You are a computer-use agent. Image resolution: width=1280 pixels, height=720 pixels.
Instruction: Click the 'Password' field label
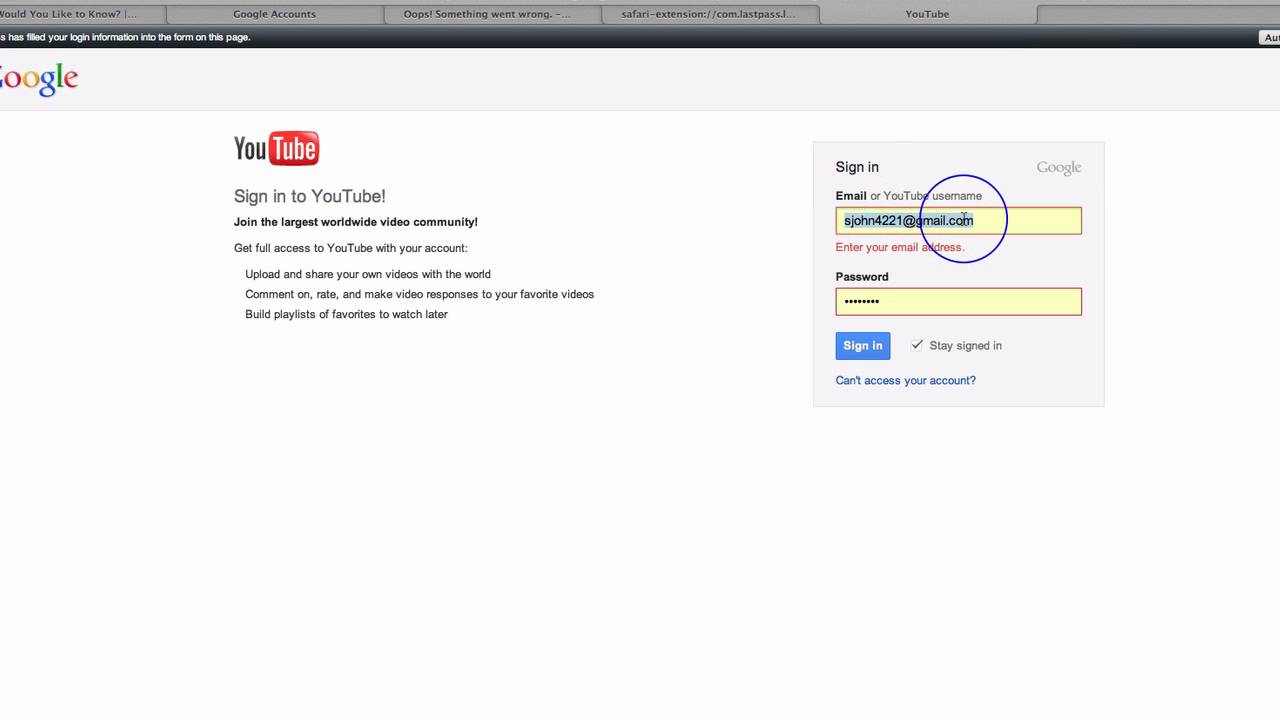(862, 277)
